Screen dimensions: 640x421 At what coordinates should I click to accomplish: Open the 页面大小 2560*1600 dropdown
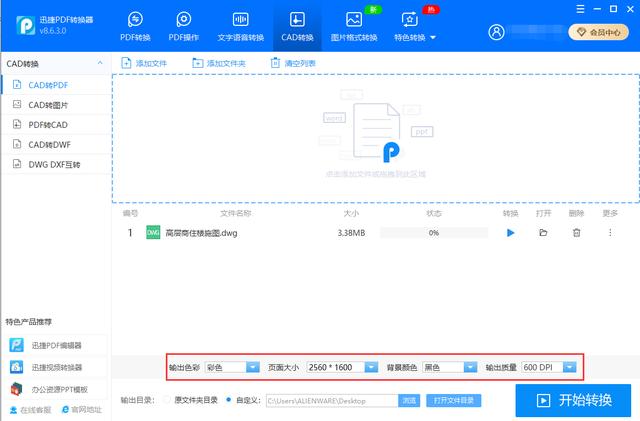click(x=342, y=367)
